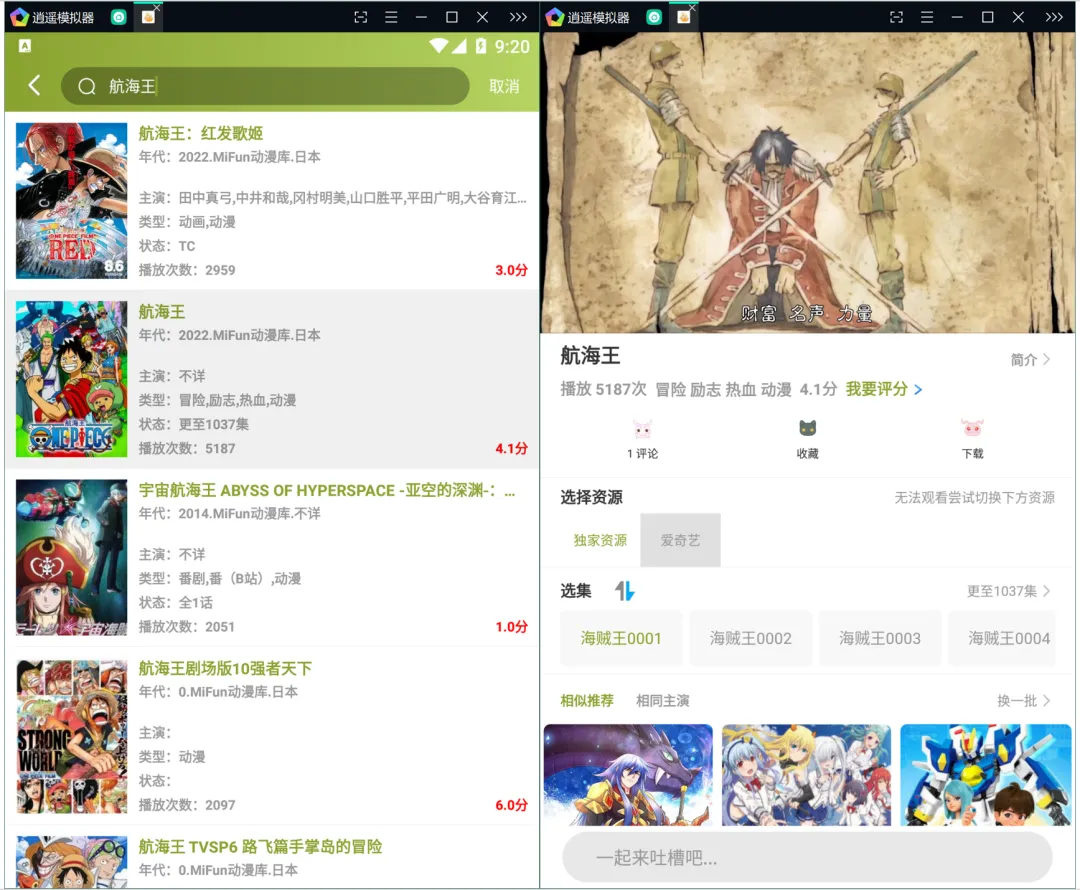Viewport: 1080px width, 890px height.
Task: Focus the 一起来吐槽吧 comment input
Action: coord(807,858)
